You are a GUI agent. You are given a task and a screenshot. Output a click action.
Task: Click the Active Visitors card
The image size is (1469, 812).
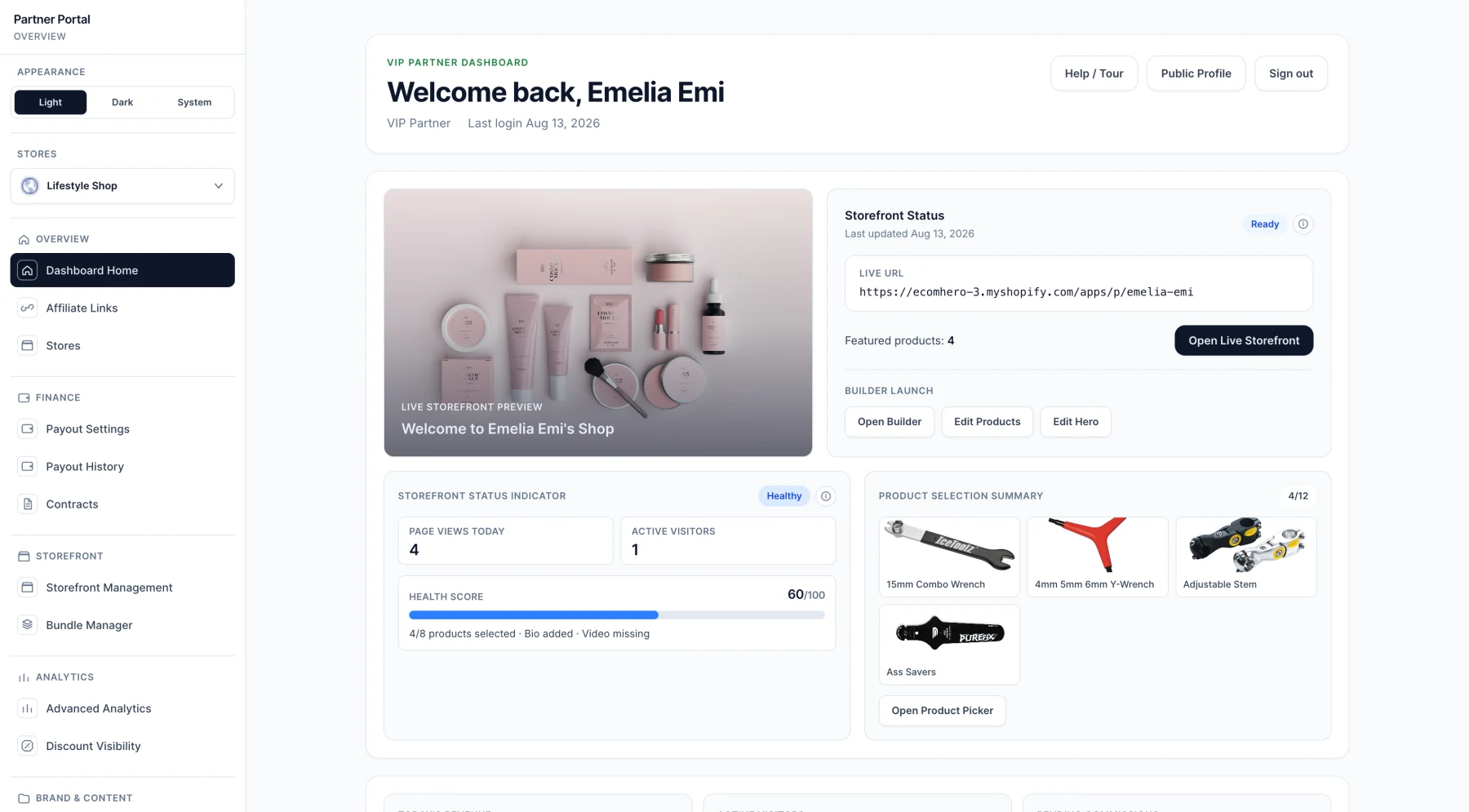[x=728, y=540]
